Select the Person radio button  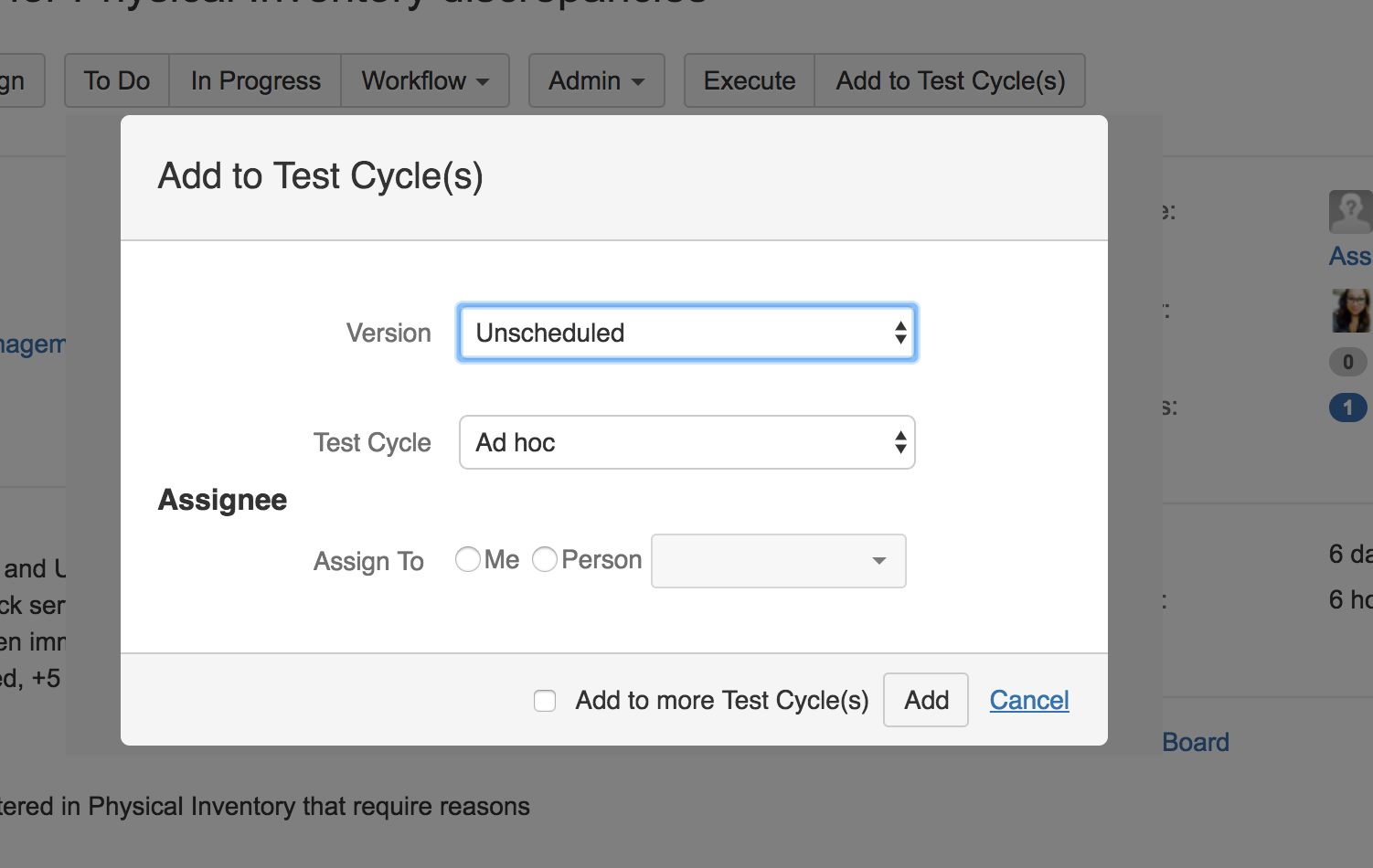click(x=545, y=559)
